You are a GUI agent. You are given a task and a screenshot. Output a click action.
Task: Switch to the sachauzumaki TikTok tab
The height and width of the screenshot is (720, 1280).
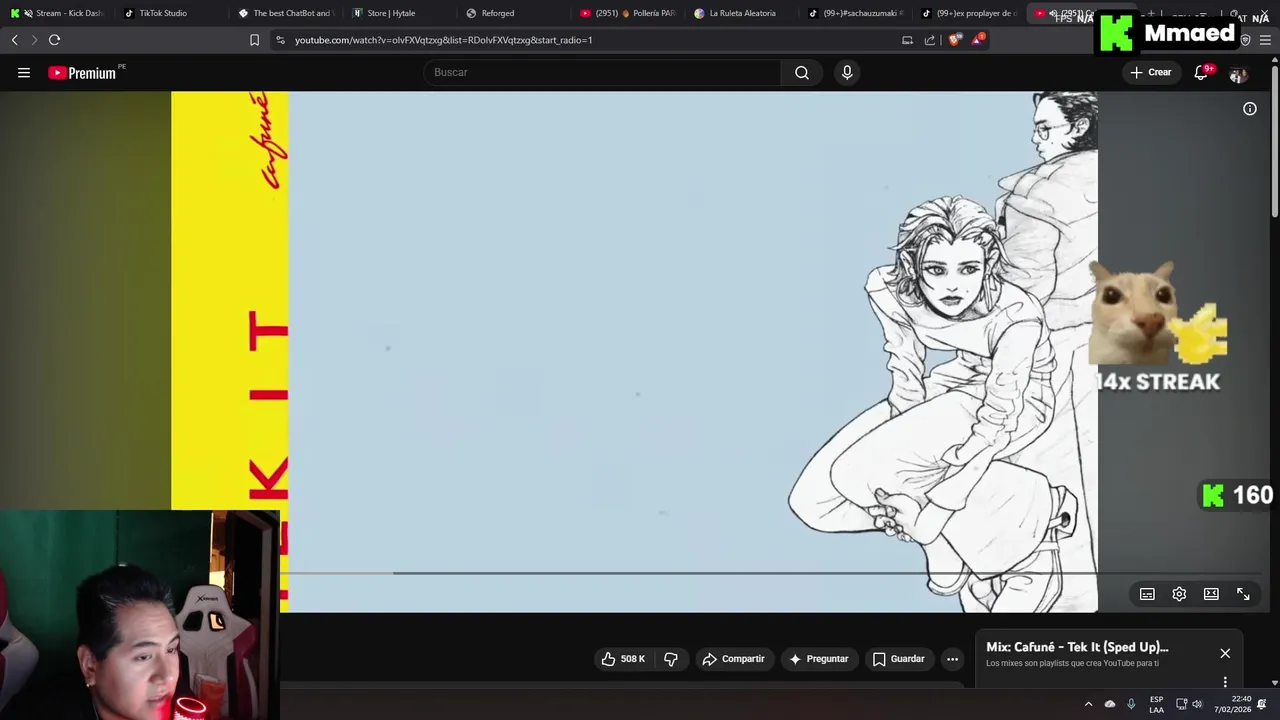(856, 13)
